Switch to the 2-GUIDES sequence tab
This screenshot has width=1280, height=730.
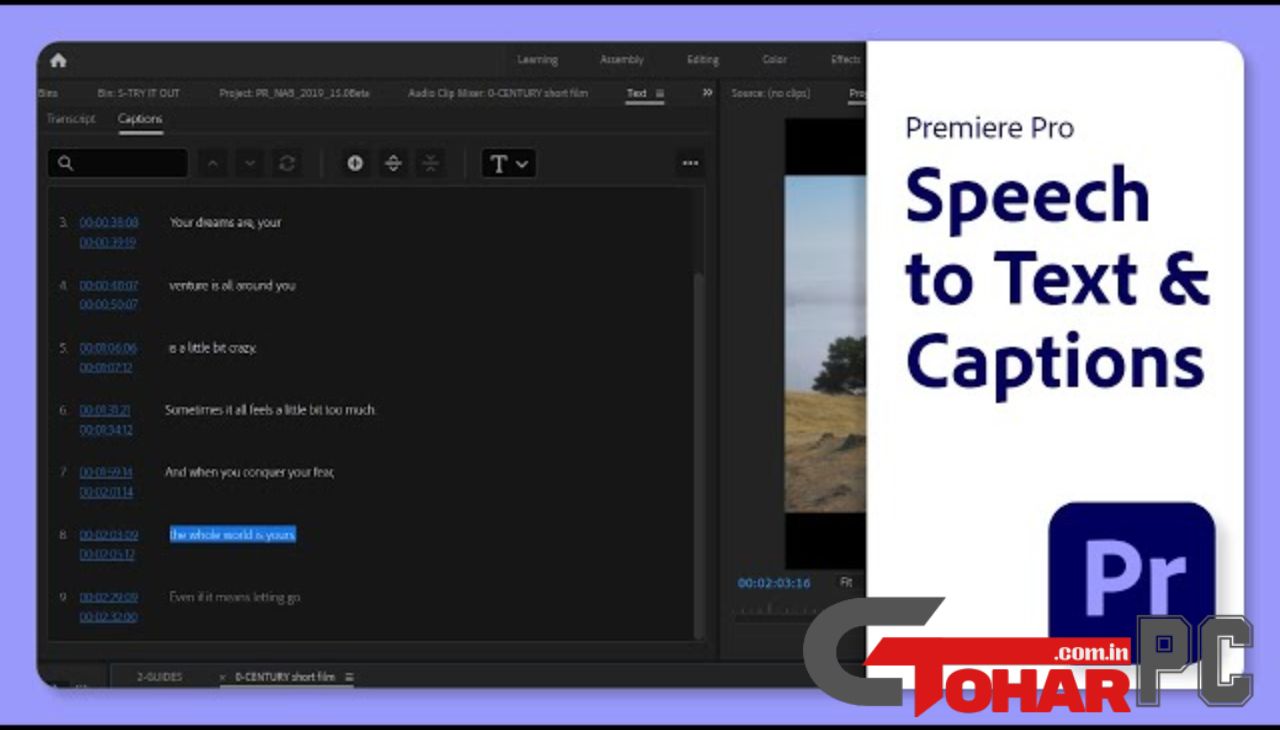(x=160, y=677)
